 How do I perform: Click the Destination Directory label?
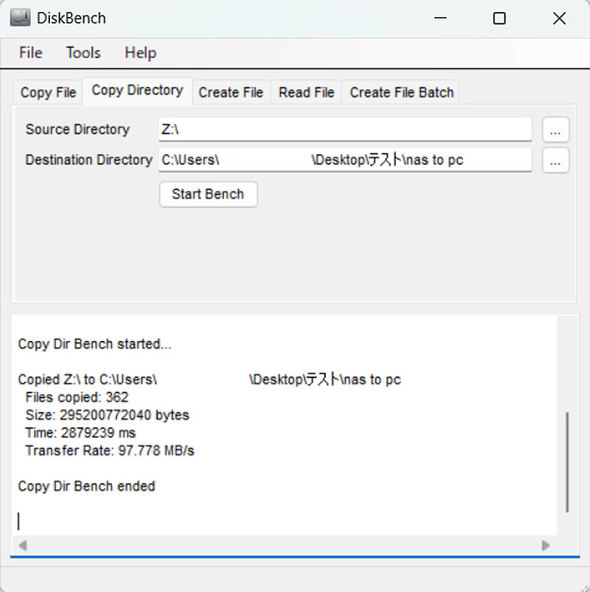coord(89,160)
